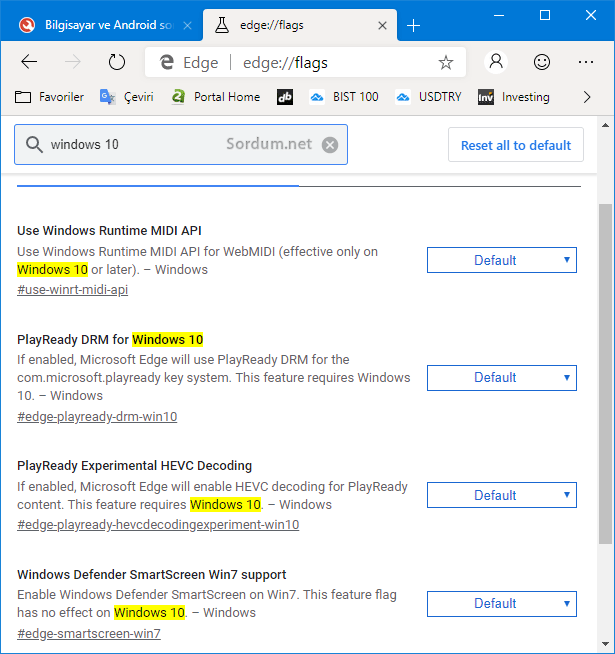Viewport: 615px width, 654px height.
Task: Click the Use Windows Runtime MIDI API title
Action: (x=109, y=230)
